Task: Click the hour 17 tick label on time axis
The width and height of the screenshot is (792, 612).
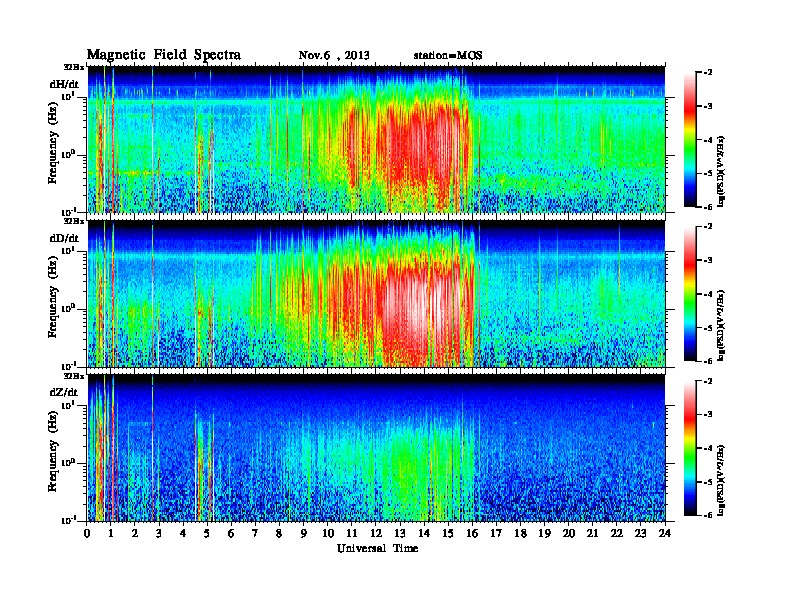Action: tap(497, 533)
